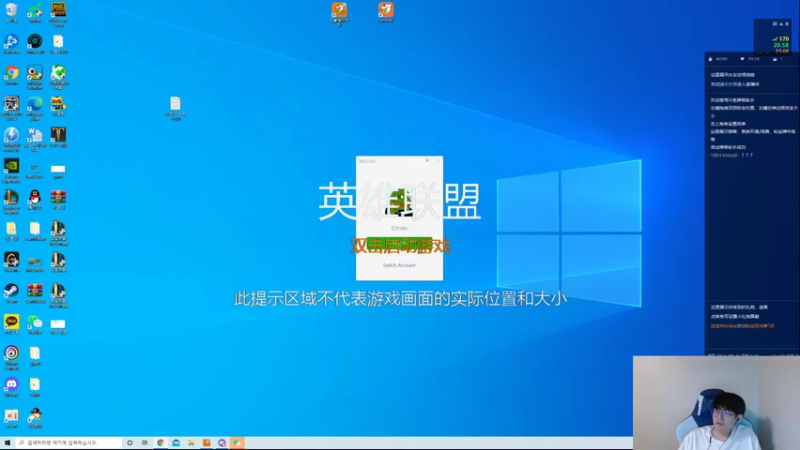Open WeChat from the taskbar
Viewport: 800px width, 450px height.
[x=237, y=443]
